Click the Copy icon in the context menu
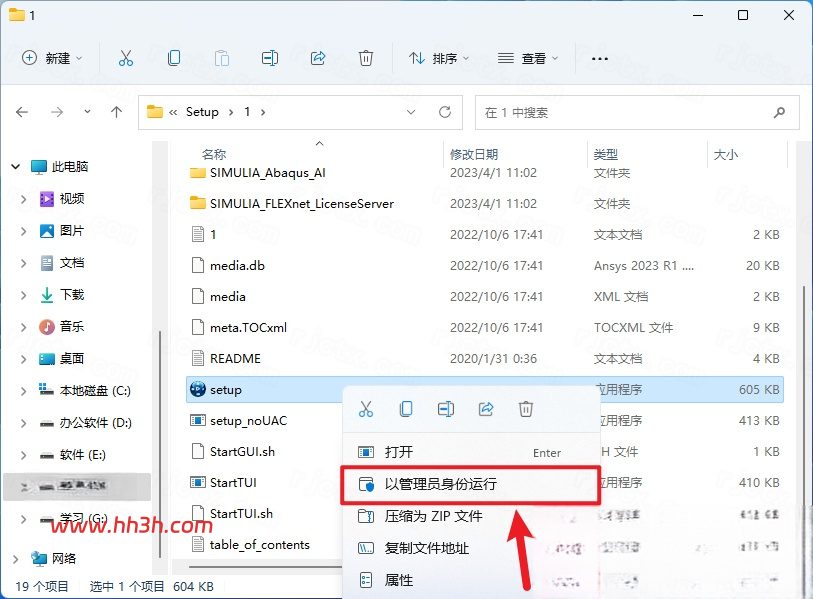Viewport: 813px width, 599px height. [x=406, y=409]
